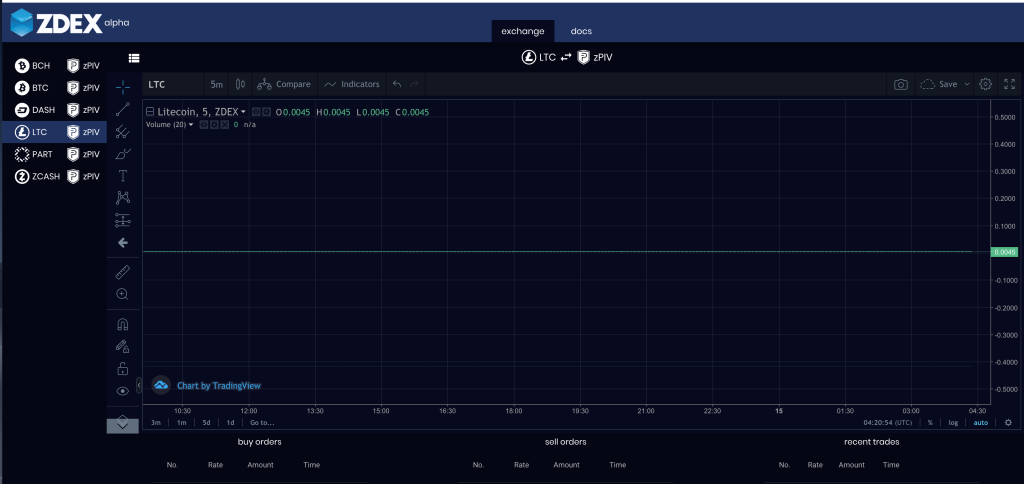
Task: Open Volume indicator settings gear
Action: click(214, 124)
